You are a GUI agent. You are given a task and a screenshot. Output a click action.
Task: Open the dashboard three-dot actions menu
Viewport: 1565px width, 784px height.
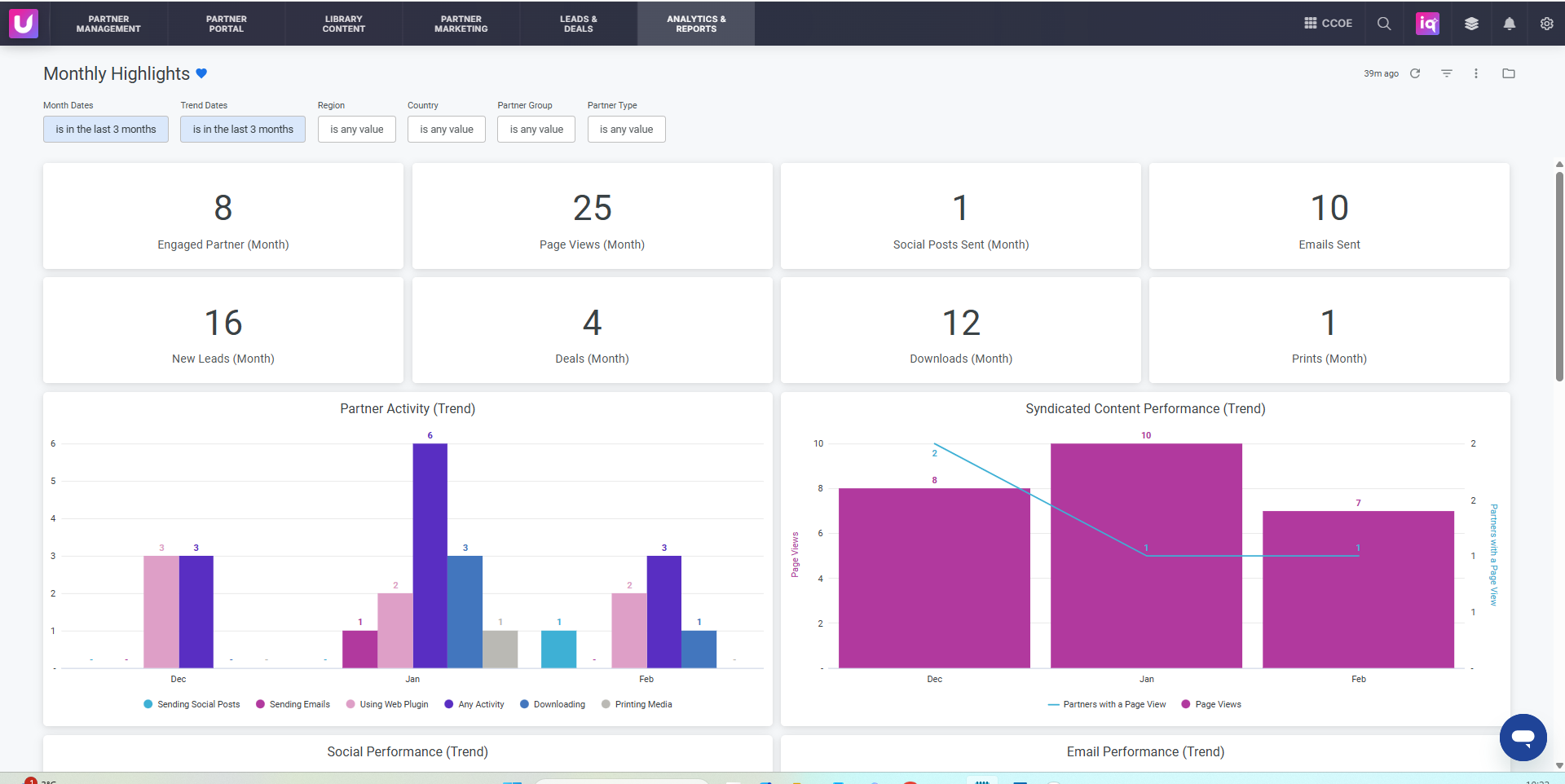tap(1476, 73)
